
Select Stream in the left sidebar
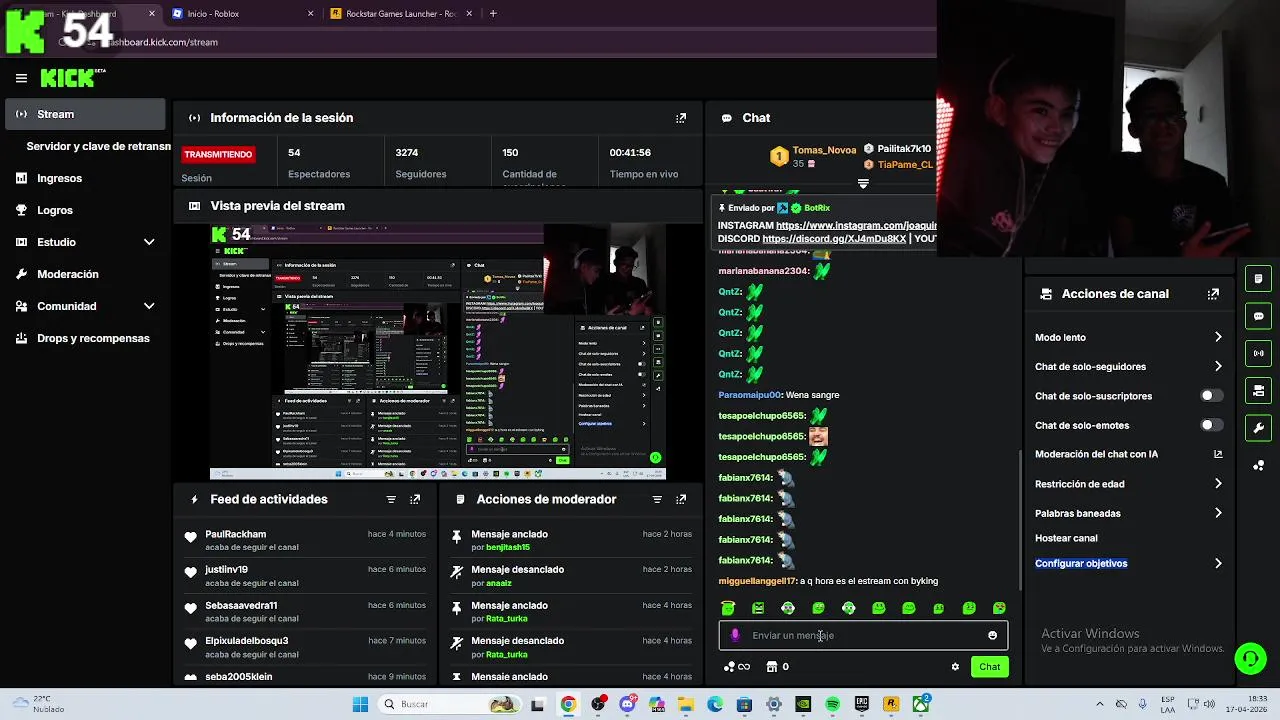(85, 114)
